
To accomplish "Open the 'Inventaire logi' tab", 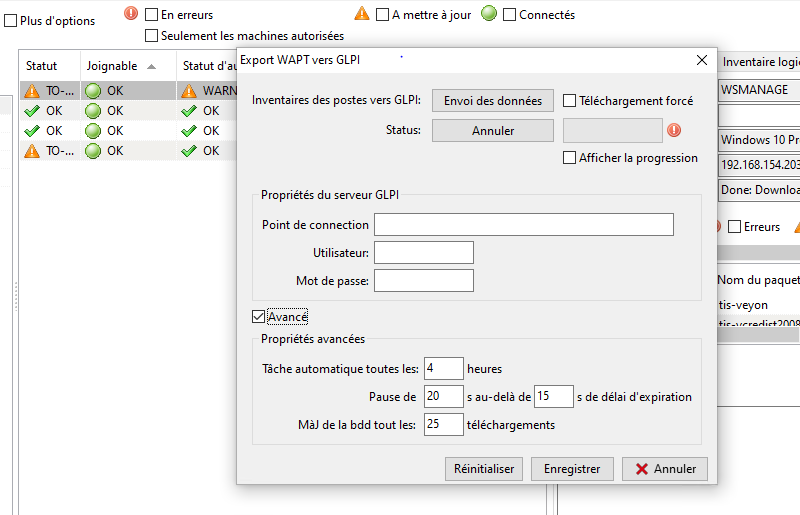I will pyautogui.click(x=760, y=62).
